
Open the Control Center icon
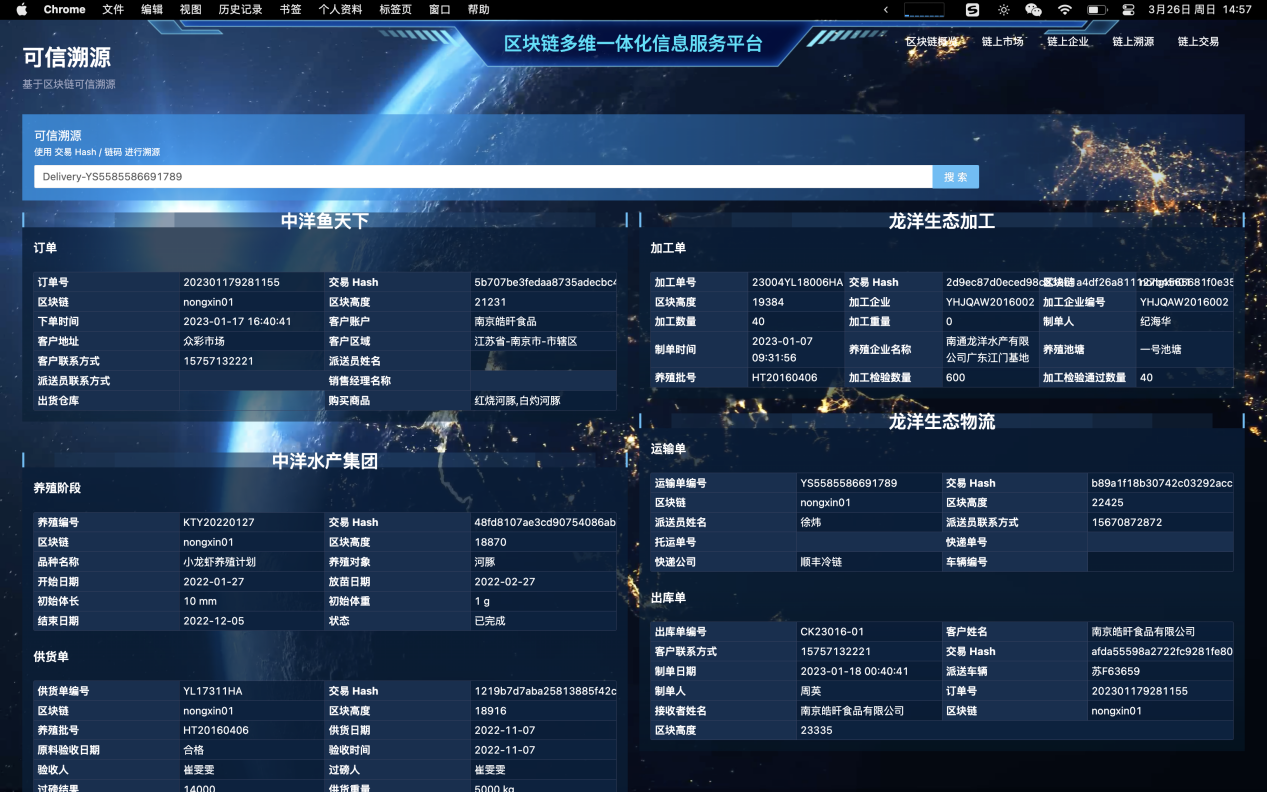(1128, 9)
